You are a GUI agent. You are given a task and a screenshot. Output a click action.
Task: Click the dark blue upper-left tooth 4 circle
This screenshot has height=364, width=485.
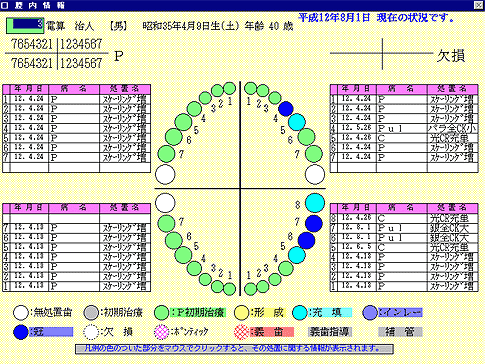pyautogui.click(x=286, y=109)
